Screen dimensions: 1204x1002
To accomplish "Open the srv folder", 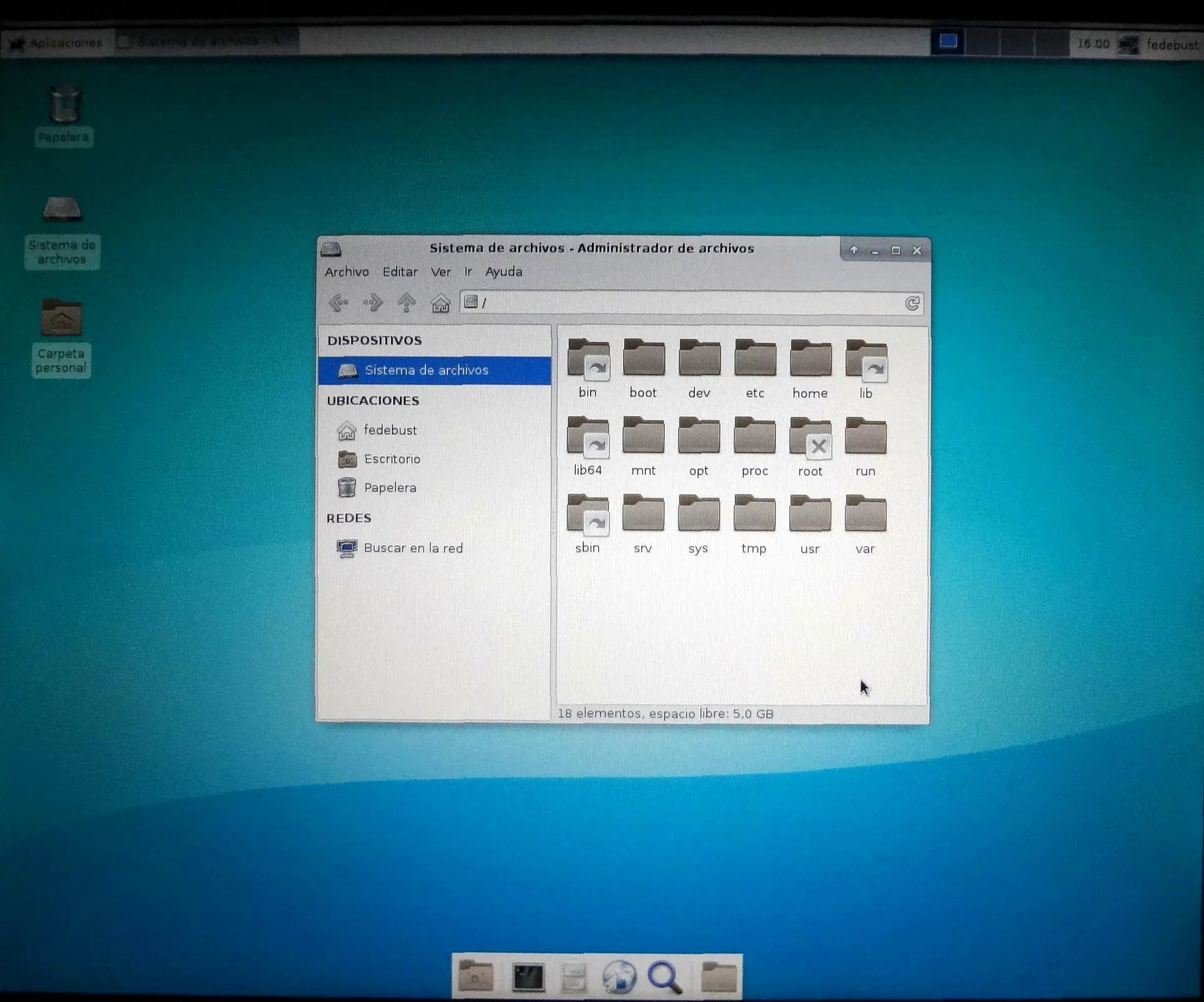I will point(643,523).
